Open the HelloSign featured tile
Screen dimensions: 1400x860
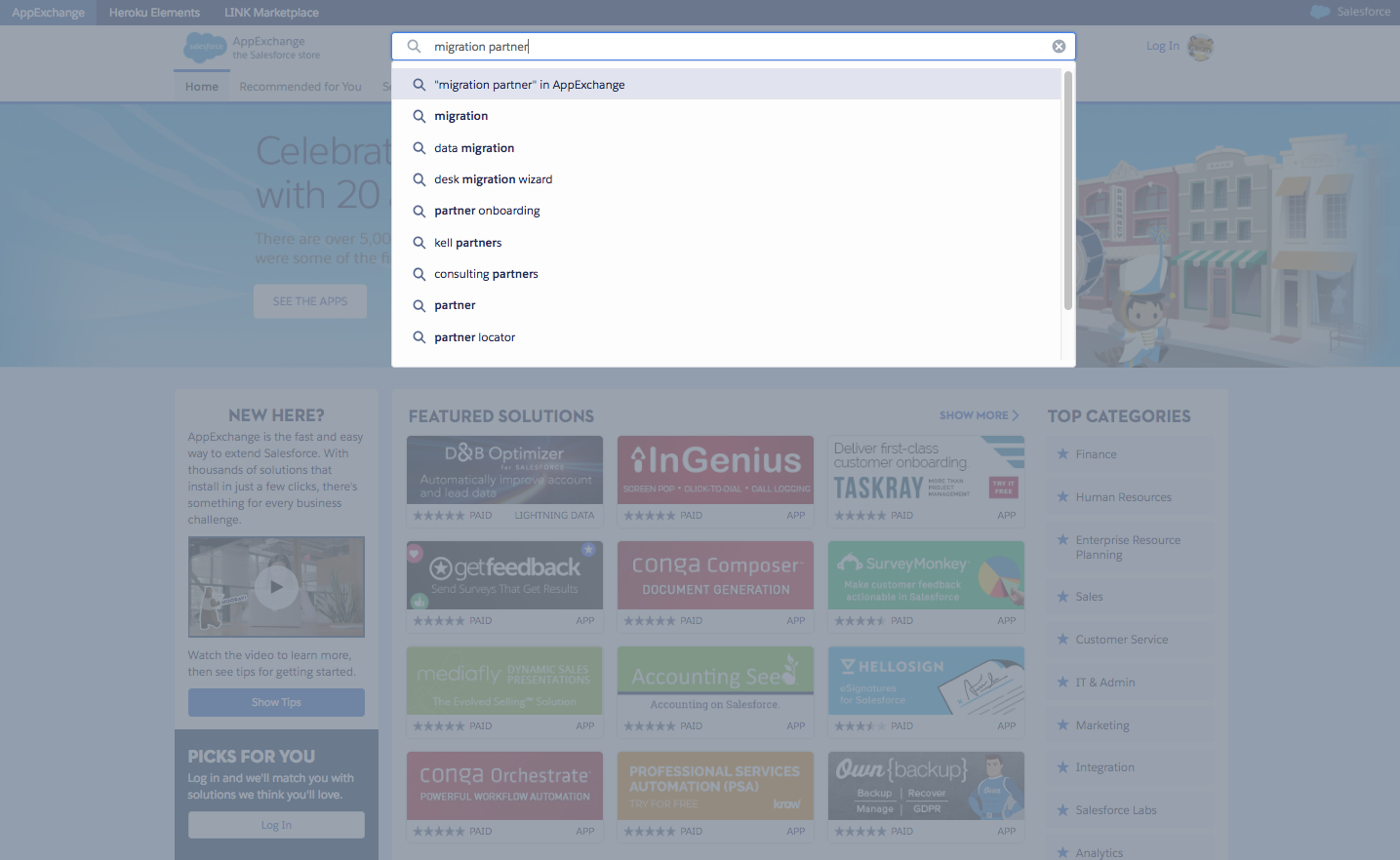tap(926, 691)
